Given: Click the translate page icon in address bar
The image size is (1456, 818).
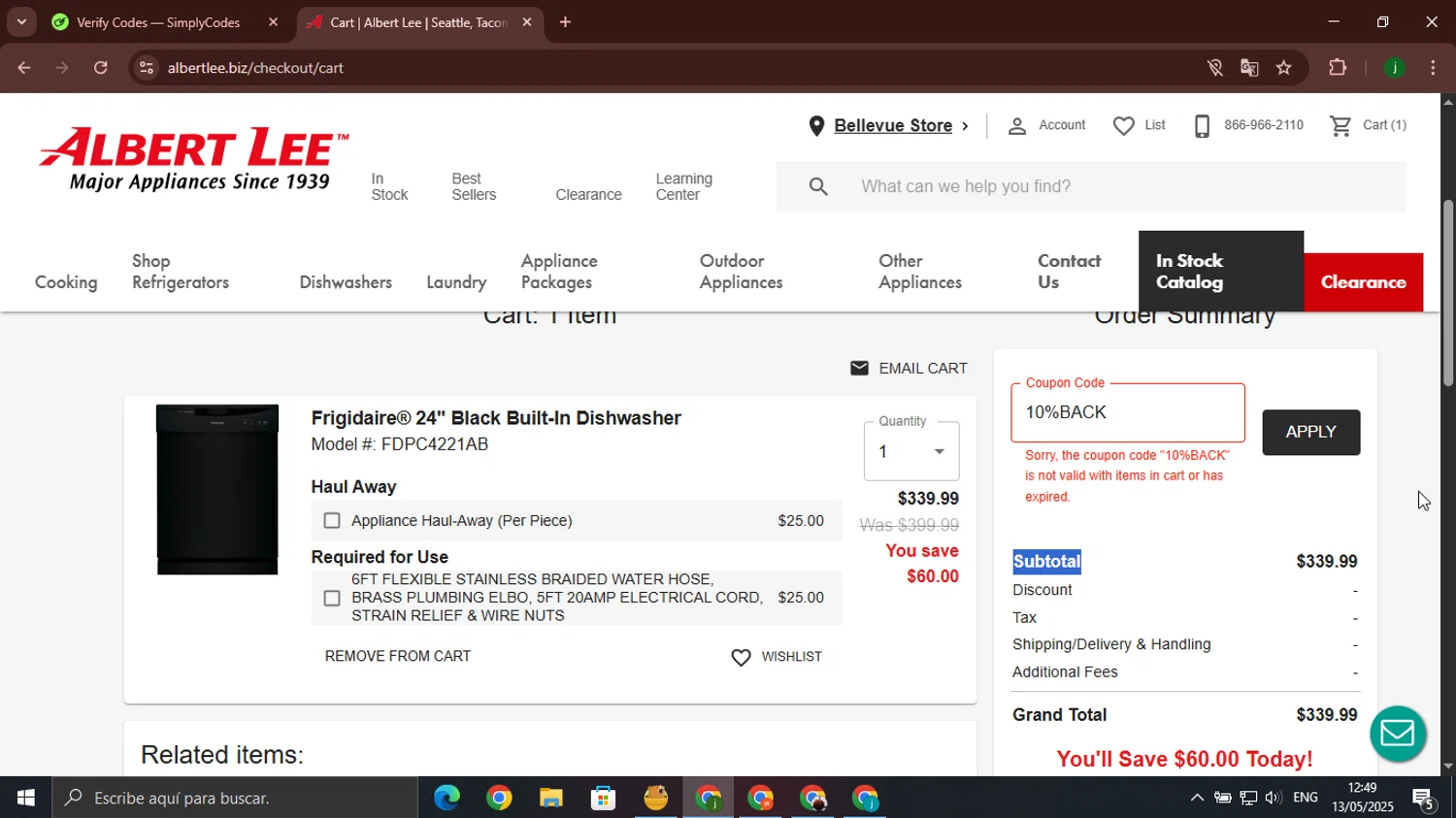Looking at the screenshot, I should coord(1249,68).
